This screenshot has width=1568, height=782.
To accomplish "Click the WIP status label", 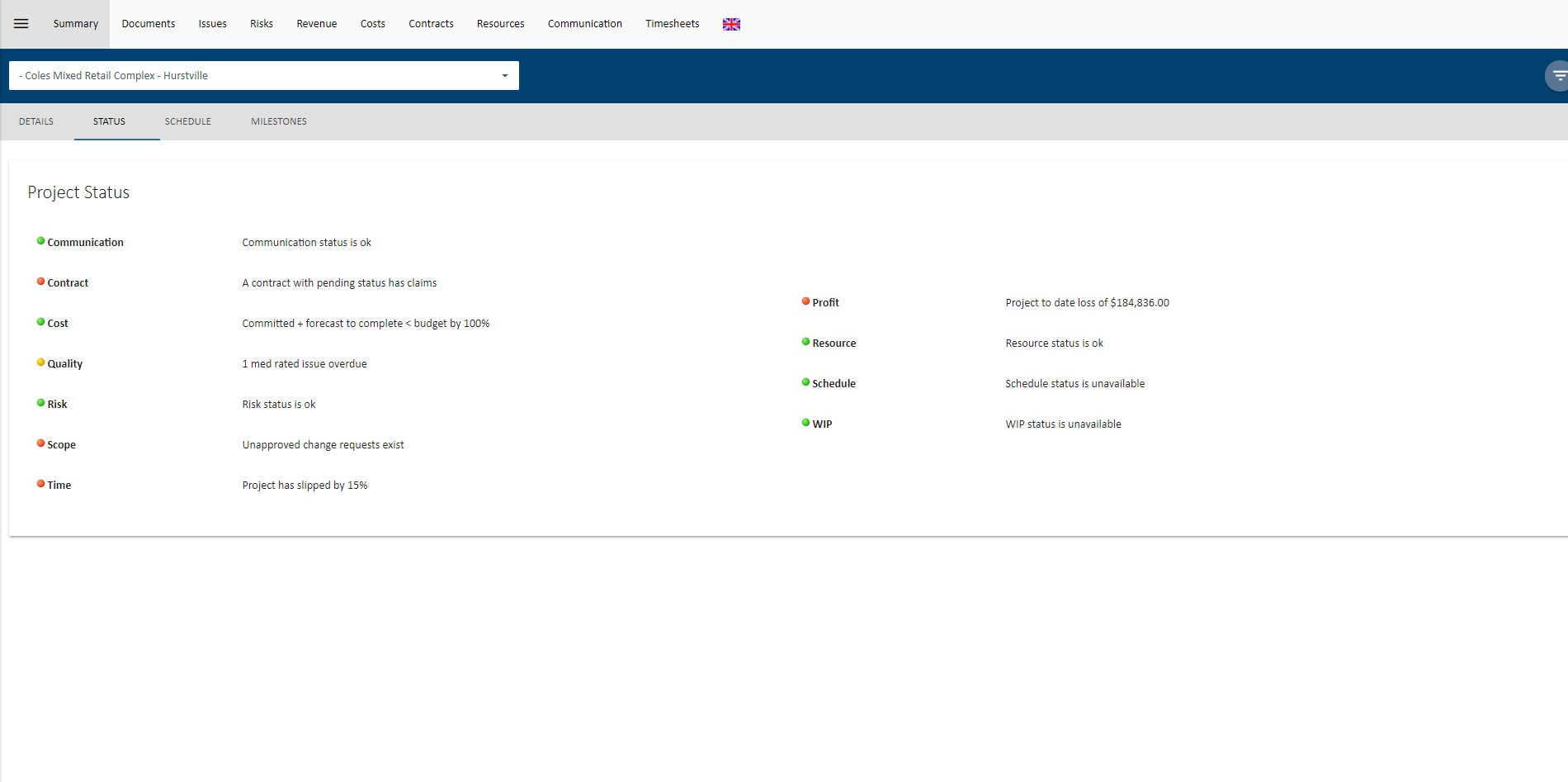I will click(x=823, y=424).
